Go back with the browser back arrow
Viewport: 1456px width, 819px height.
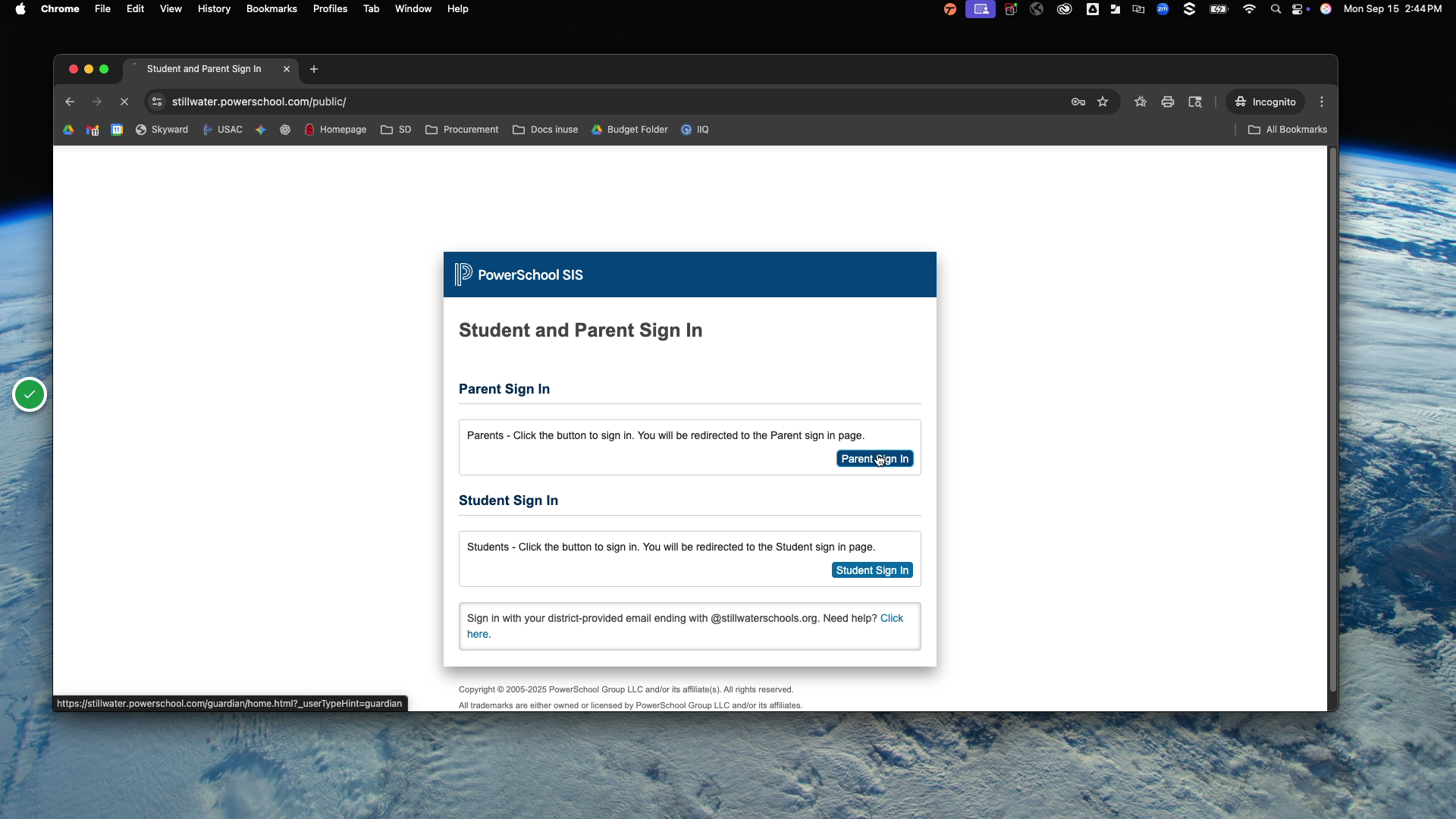70,102
